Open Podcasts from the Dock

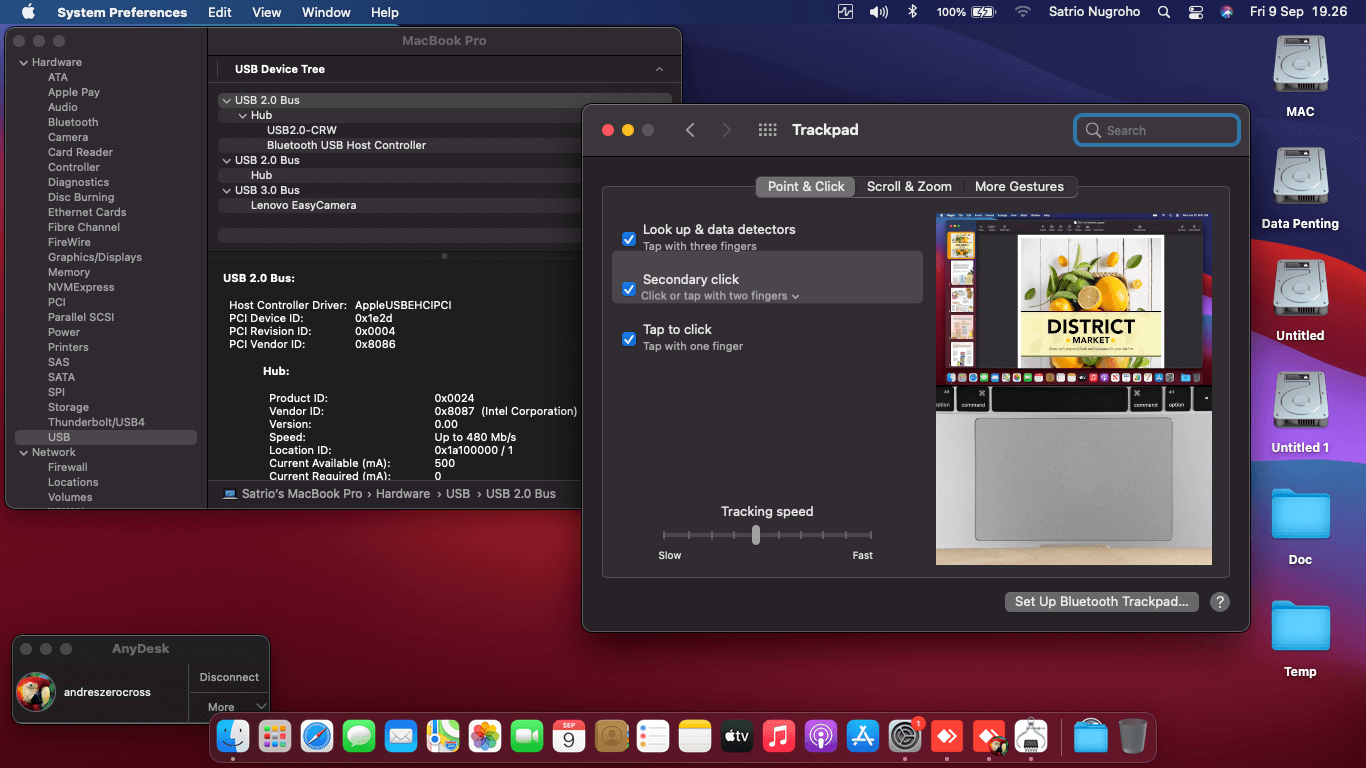click(x=821, y=737)
